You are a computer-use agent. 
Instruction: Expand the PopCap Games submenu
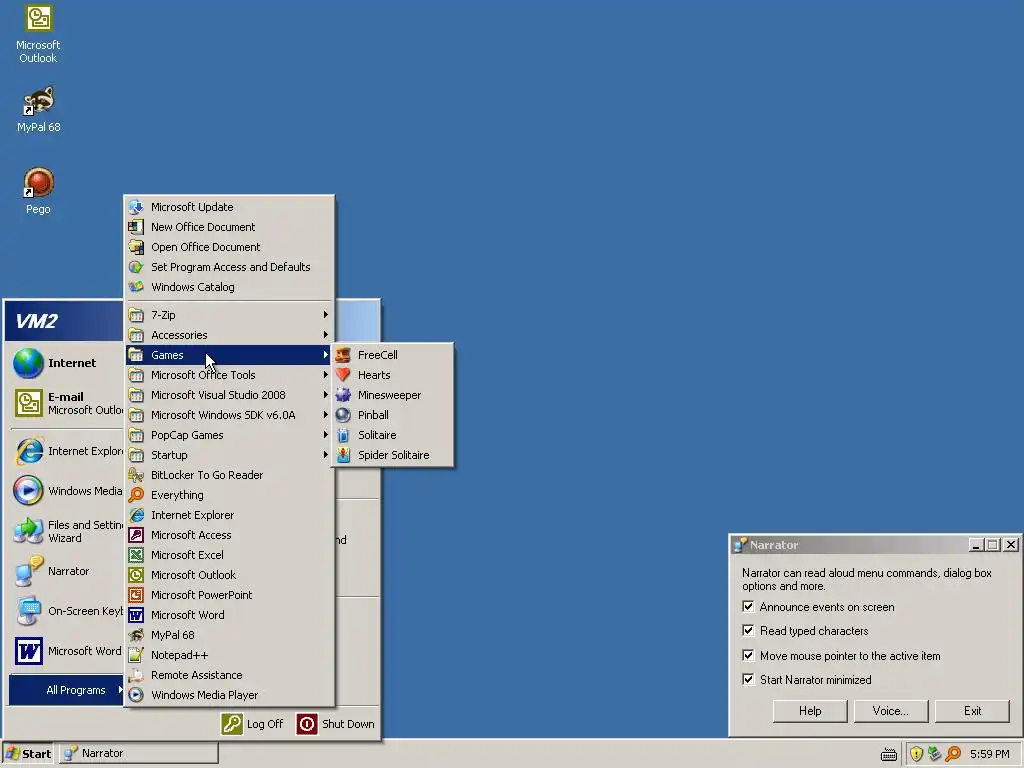(x=229, y=435)
